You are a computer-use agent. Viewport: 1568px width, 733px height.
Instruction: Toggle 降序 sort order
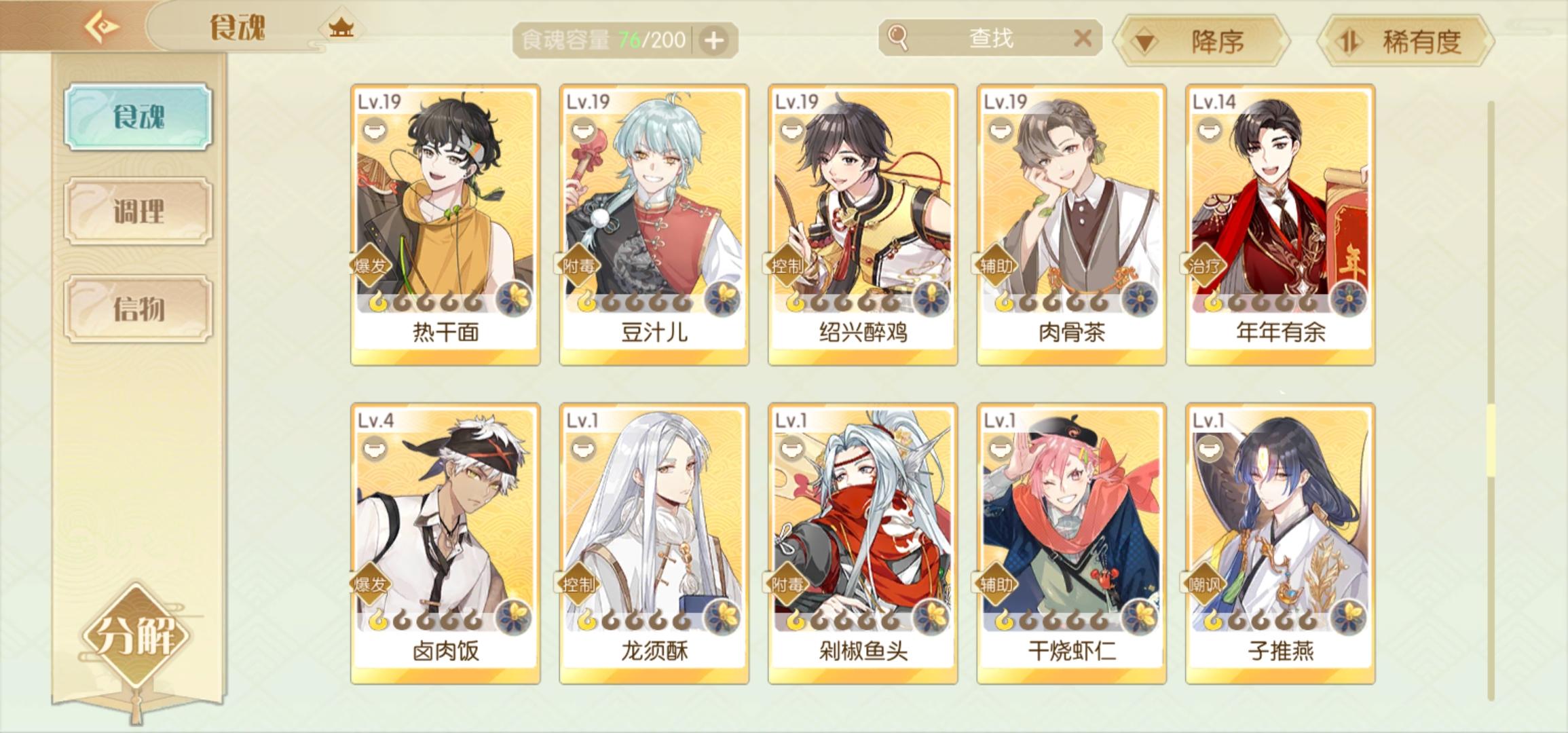pyautogui.click(x=1201, y=41)
